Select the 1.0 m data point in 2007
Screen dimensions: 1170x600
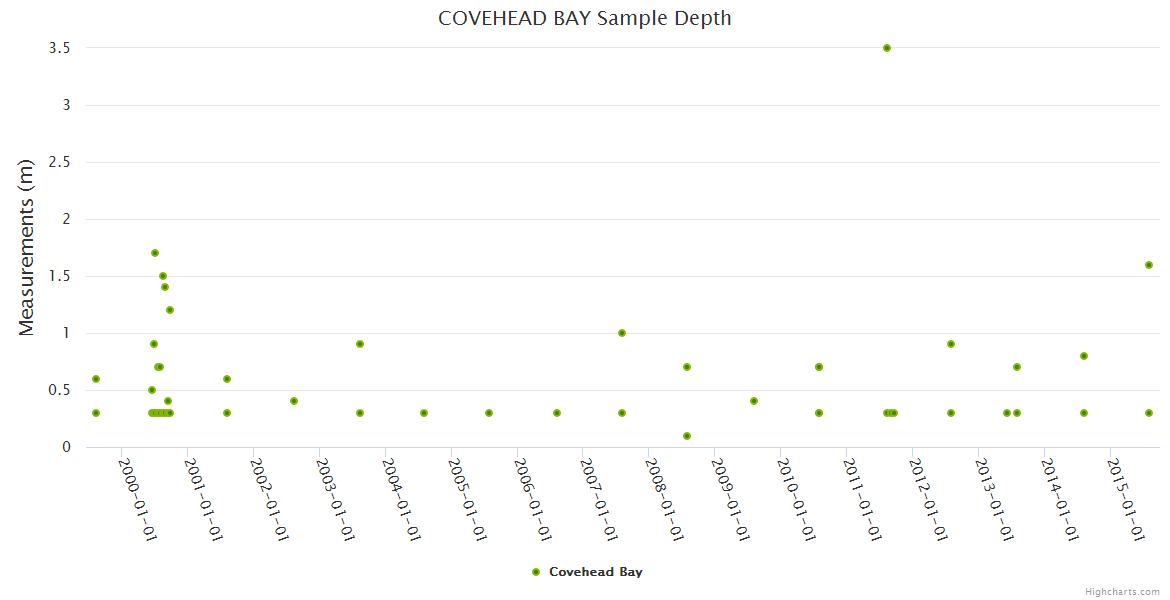[x=622, y=333]
